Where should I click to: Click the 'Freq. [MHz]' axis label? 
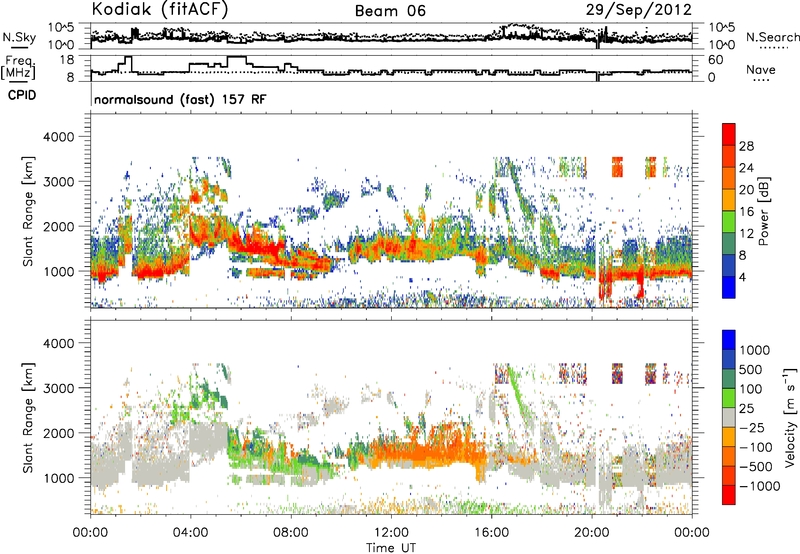tap(18, 68)
